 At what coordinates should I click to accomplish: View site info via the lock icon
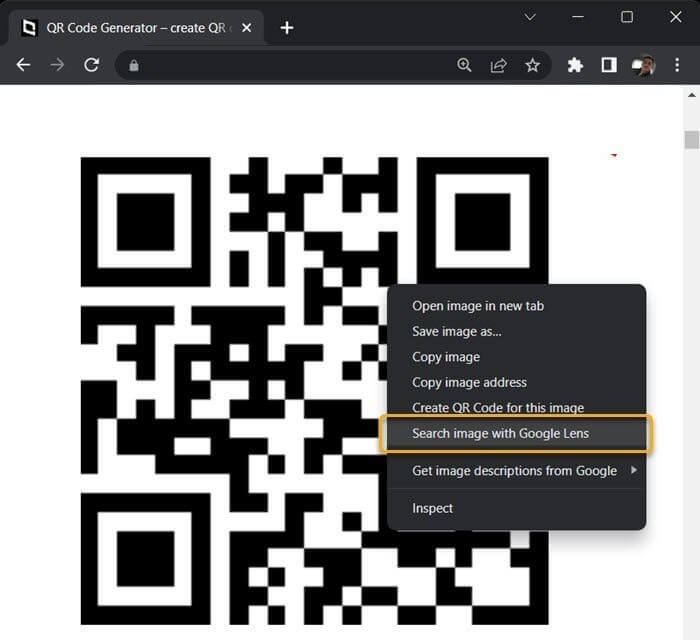(134, 66)
